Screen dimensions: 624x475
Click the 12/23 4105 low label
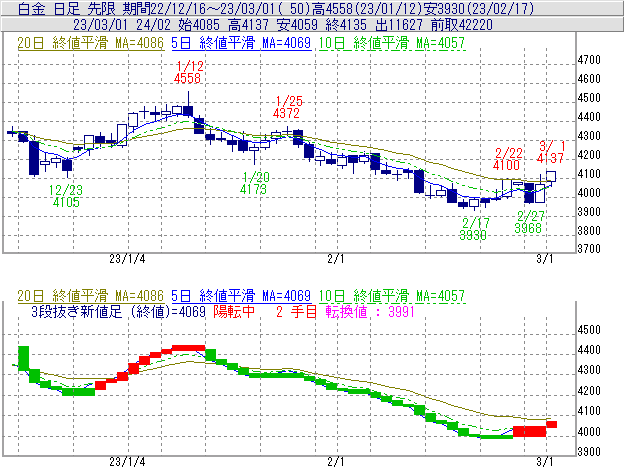66,196
